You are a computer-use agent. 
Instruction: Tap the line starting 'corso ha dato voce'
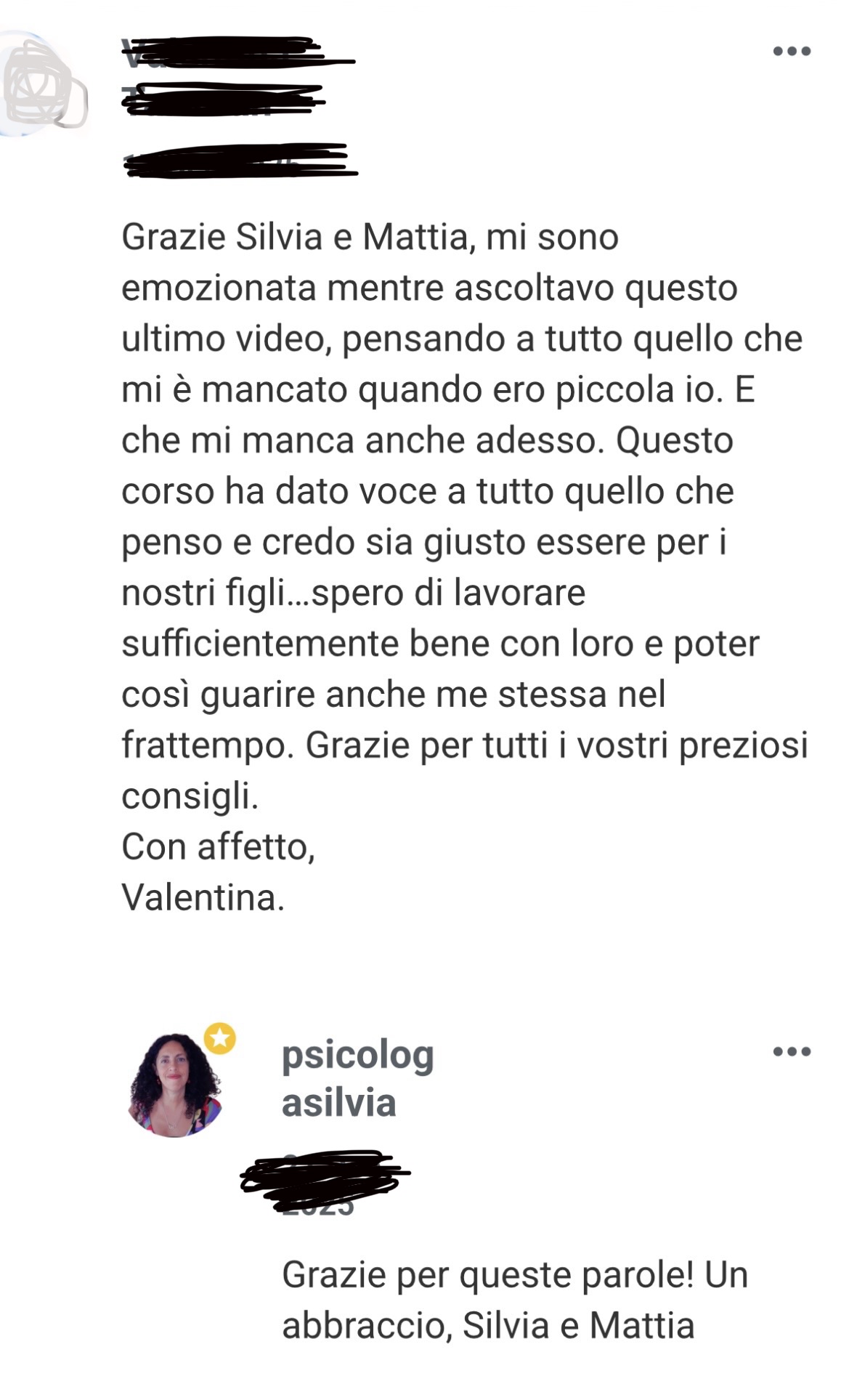coord(428,491)
